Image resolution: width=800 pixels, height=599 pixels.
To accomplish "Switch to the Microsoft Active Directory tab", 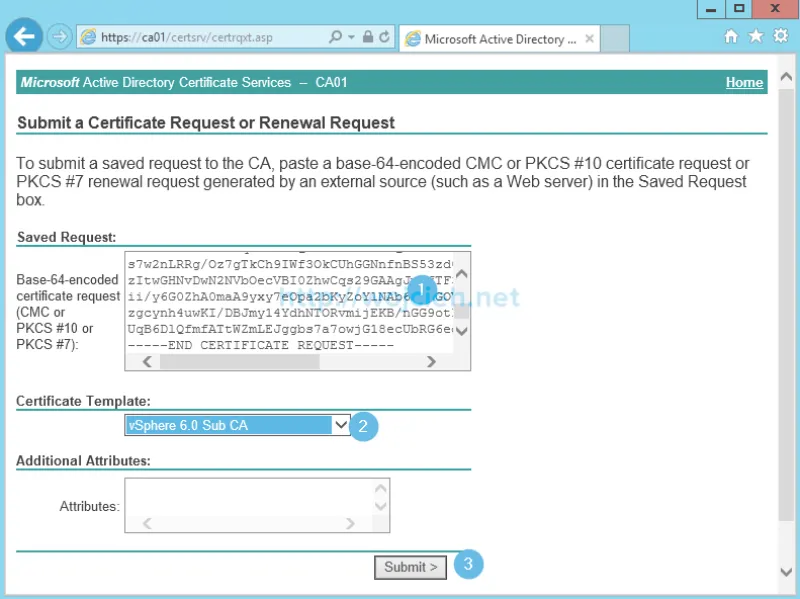I will (x=490, y=39).
